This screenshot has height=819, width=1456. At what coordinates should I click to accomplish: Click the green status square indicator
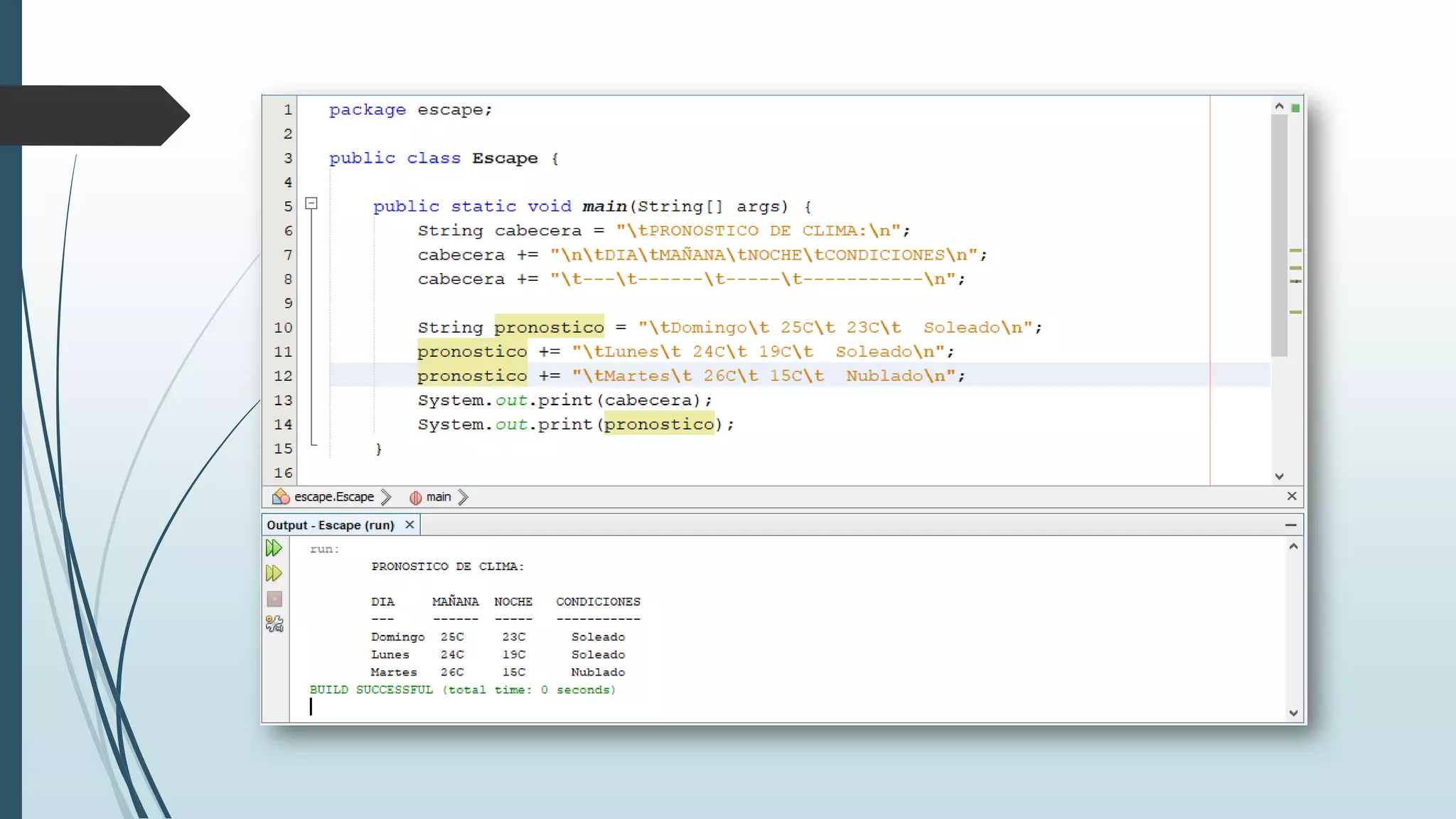(1295, 108)
